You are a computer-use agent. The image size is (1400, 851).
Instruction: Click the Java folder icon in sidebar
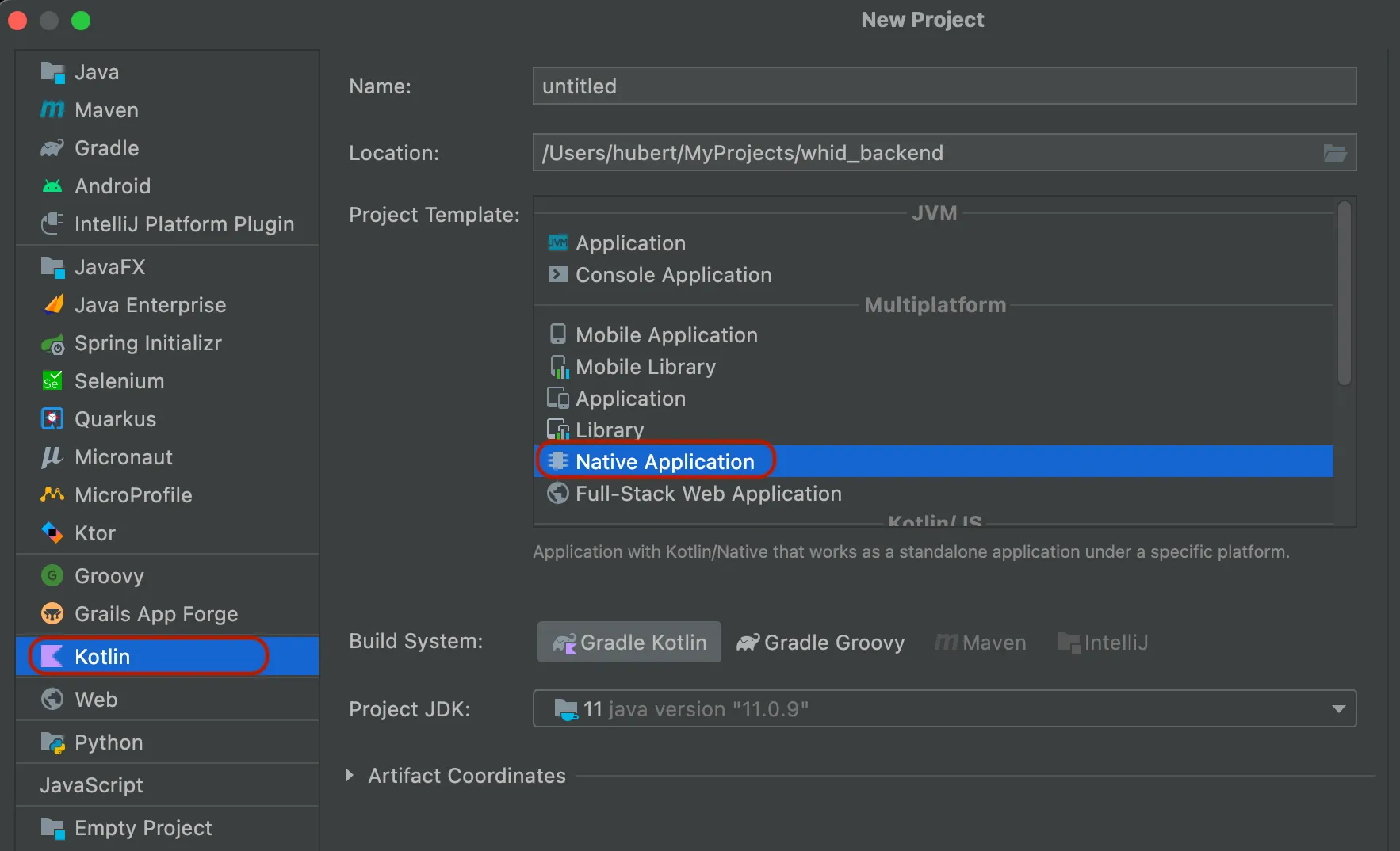tap(52, 72)
